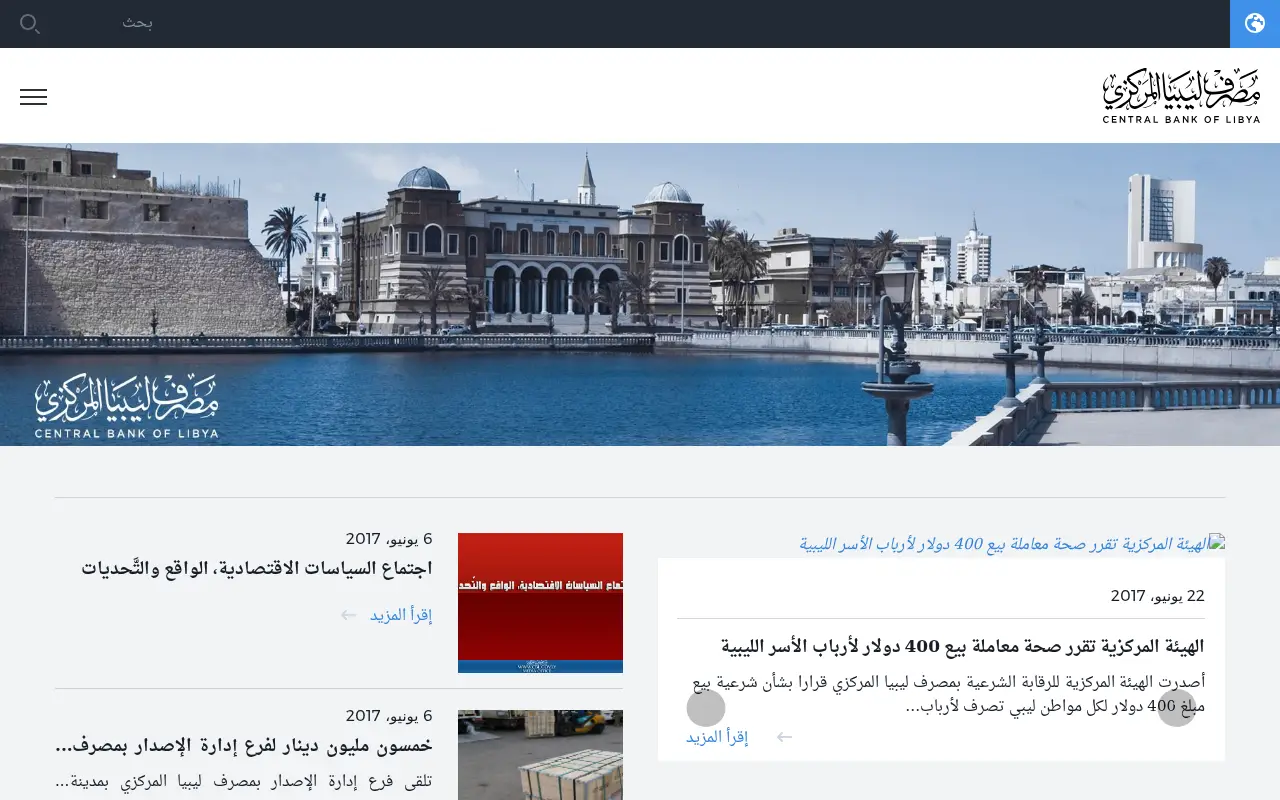Image resolution: width=1280 pixels, height=800 pixels.
Task: Open the red economic policies meeting thumbnail
Action: click(540, 603)
